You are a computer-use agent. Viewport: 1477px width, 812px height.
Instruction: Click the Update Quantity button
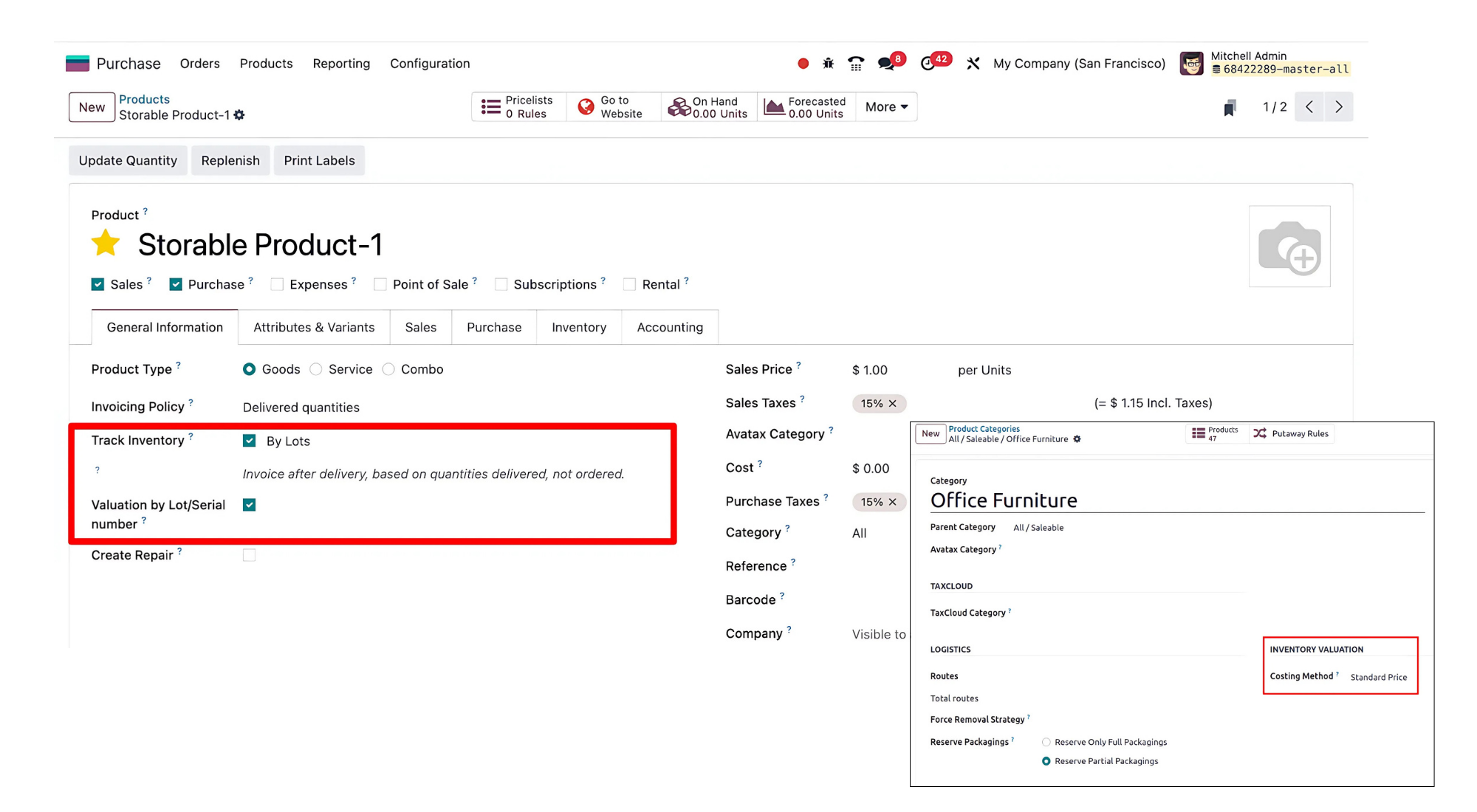click(128, 160)
